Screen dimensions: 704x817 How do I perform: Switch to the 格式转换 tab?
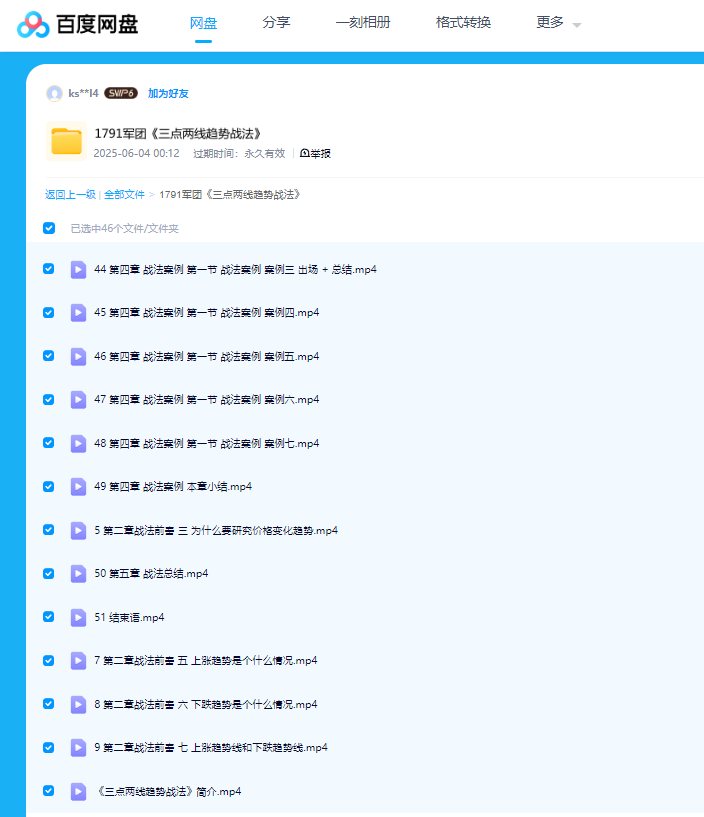click(x=463, y=23)
